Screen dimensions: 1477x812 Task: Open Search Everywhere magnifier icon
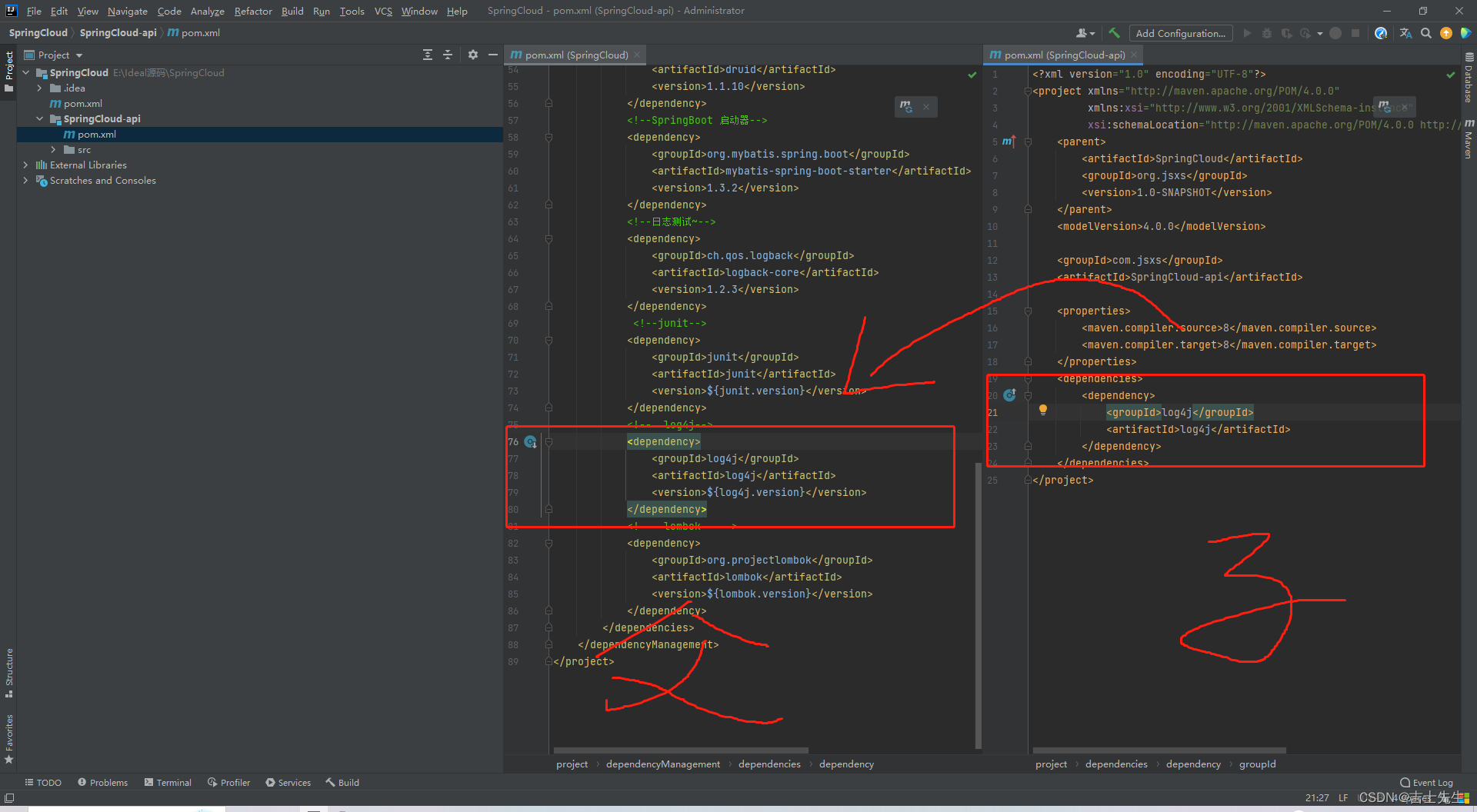coord(1426,33)
